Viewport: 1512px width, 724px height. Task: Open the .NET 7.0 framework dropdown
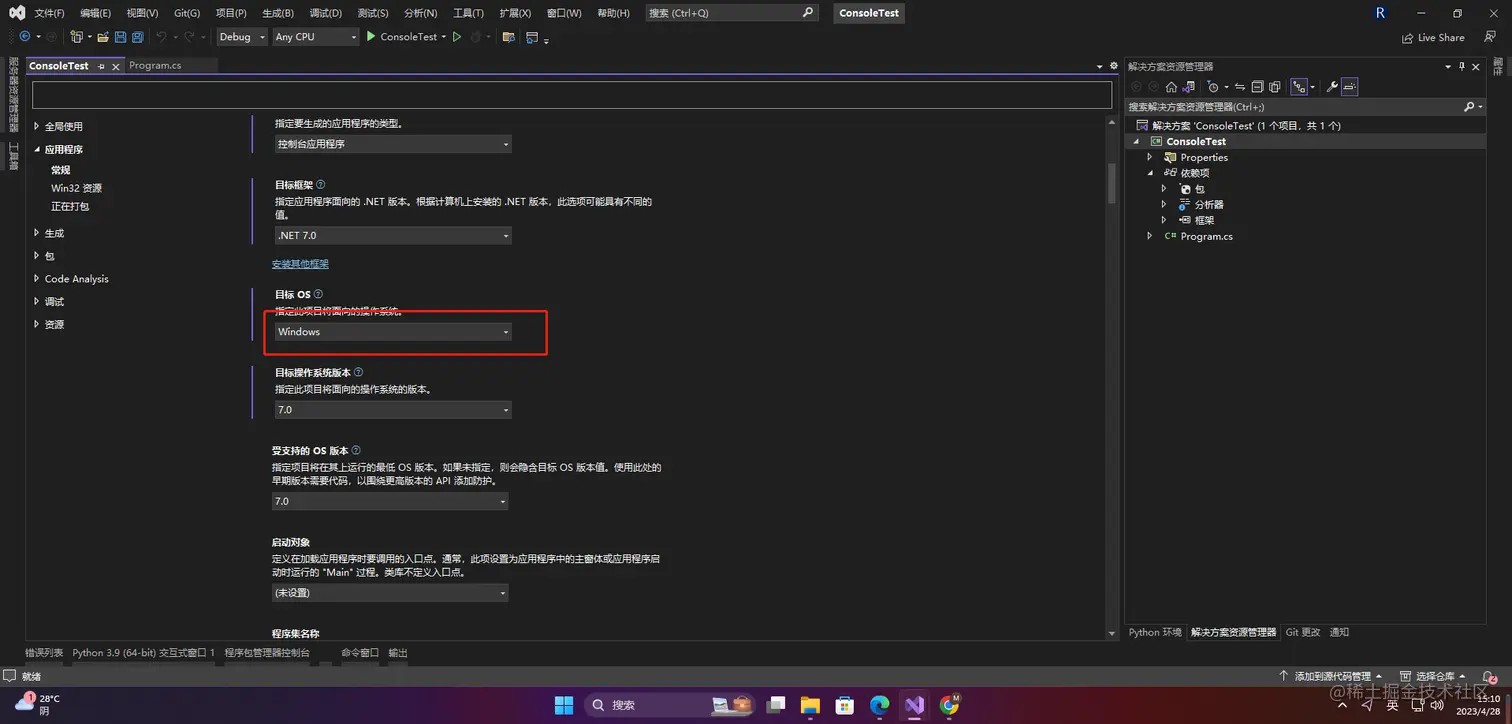click(392, 235)
